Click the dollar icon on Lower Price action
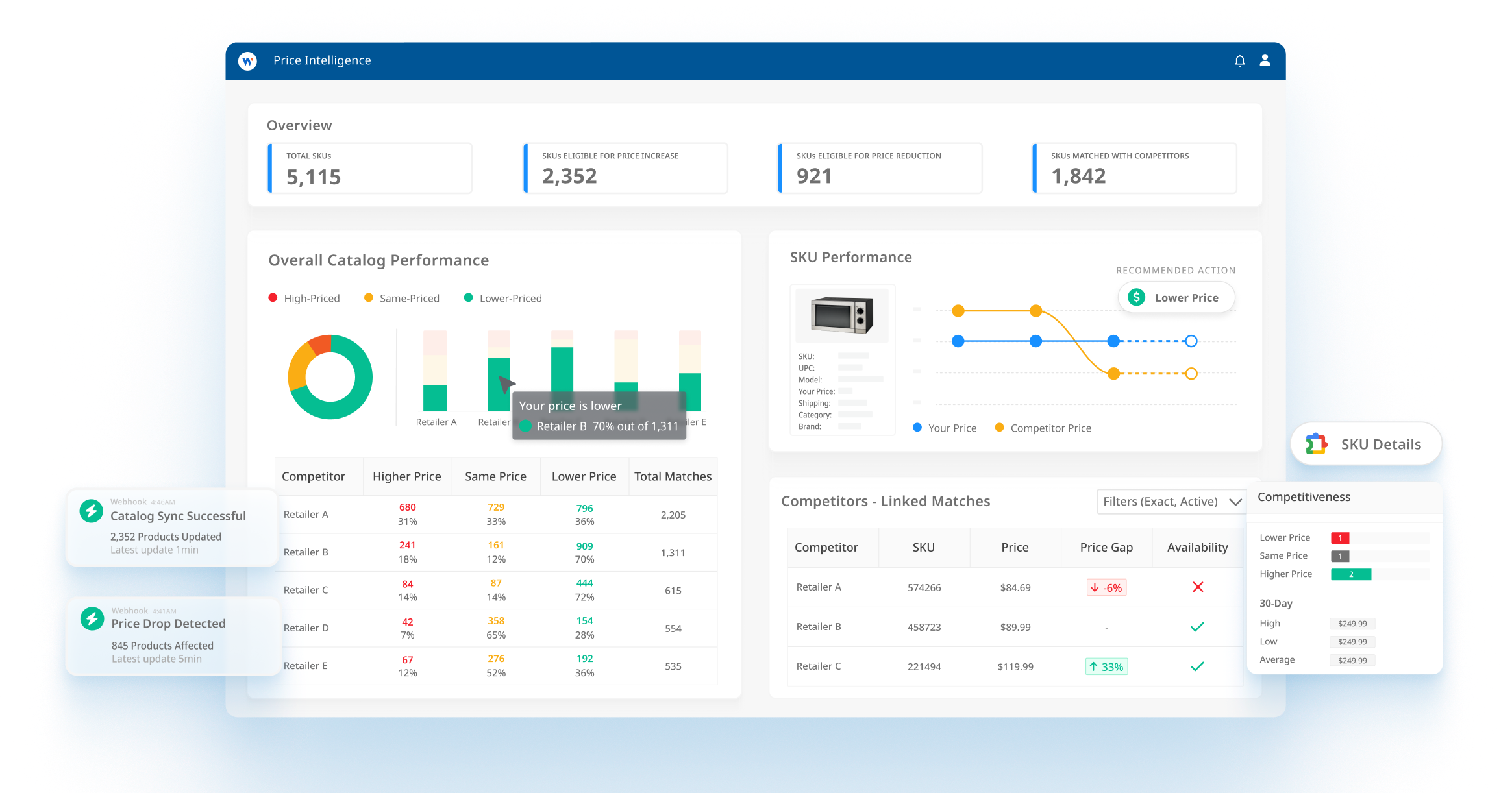 1136,297
